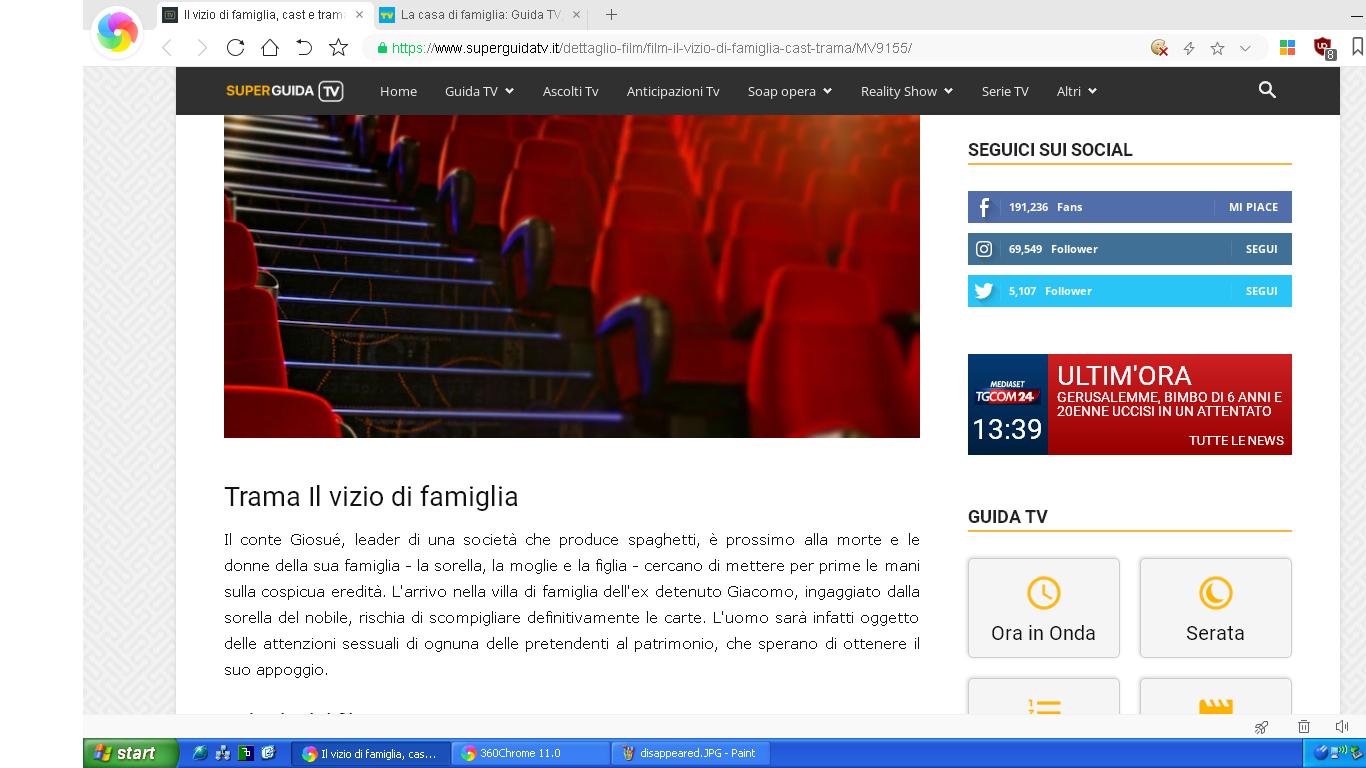Expand the Altri dropdown menu
Viewport: 1366px width, 768px height.
click(1077, 91)
